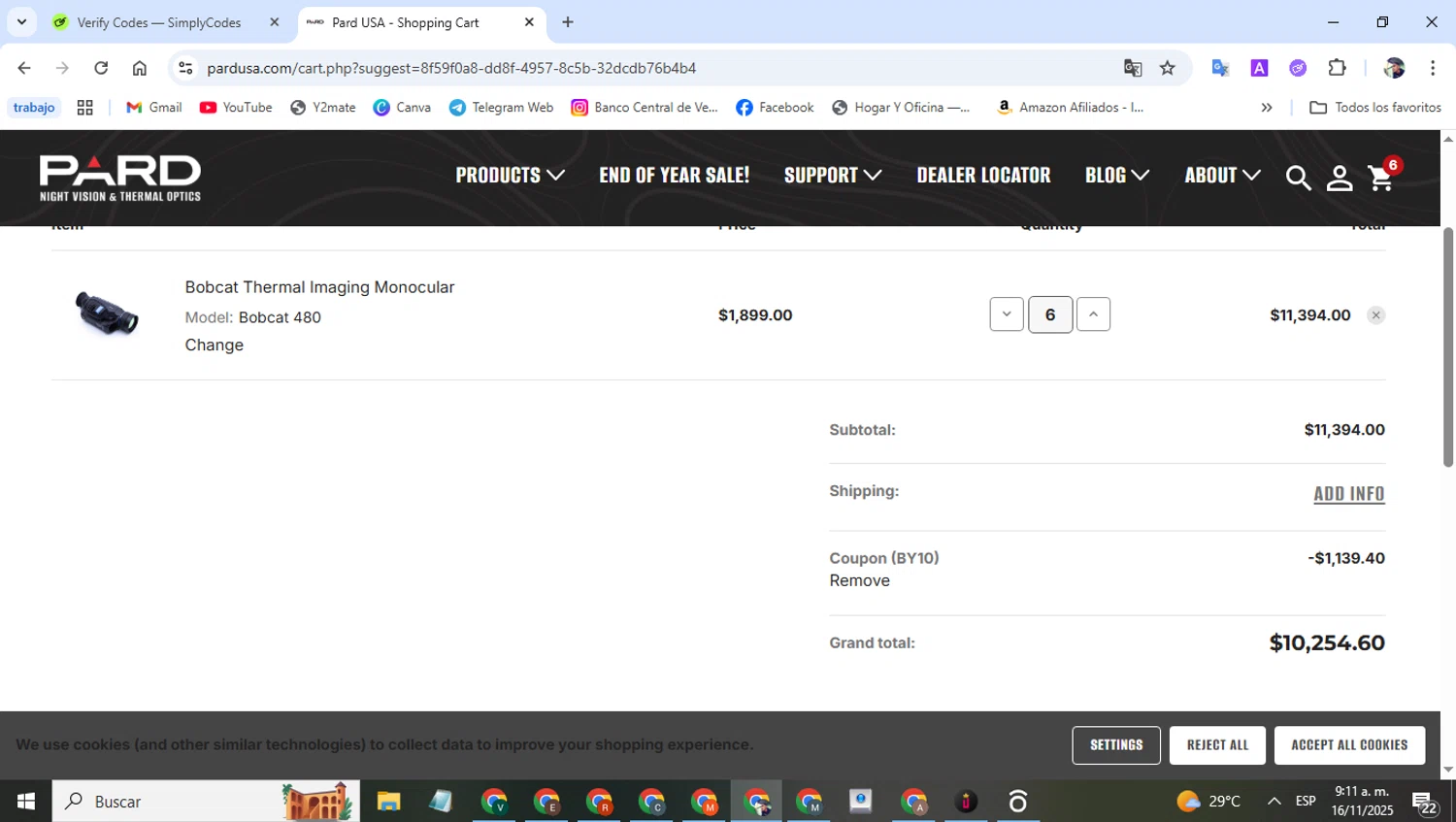Open the Y2mate bookmark
The height and width of the screenshot is (822, 1456).
click(x=323, y=108)
